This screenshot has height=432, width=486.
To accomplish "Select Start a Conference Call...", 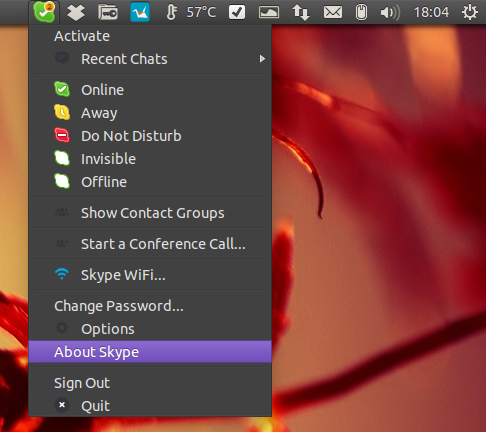I will [x=150, y=244].
